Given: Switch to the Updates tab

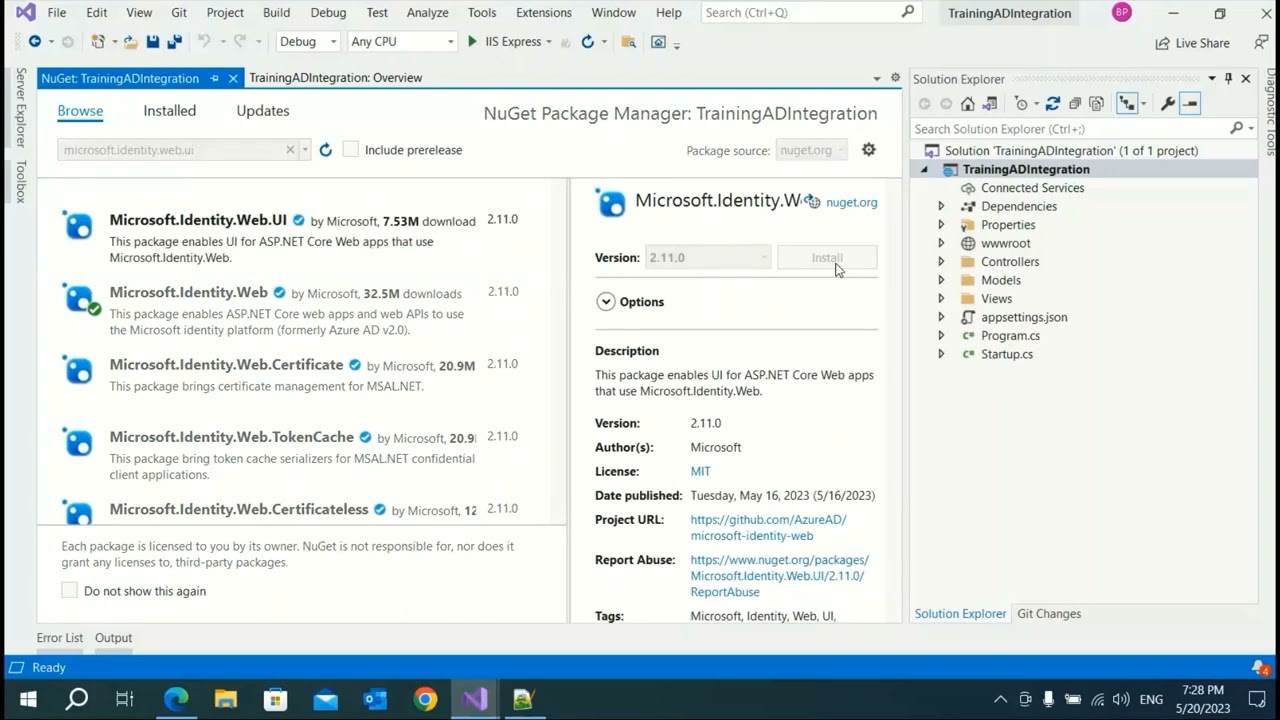Looking at the screenshot, I should point(263,111).
